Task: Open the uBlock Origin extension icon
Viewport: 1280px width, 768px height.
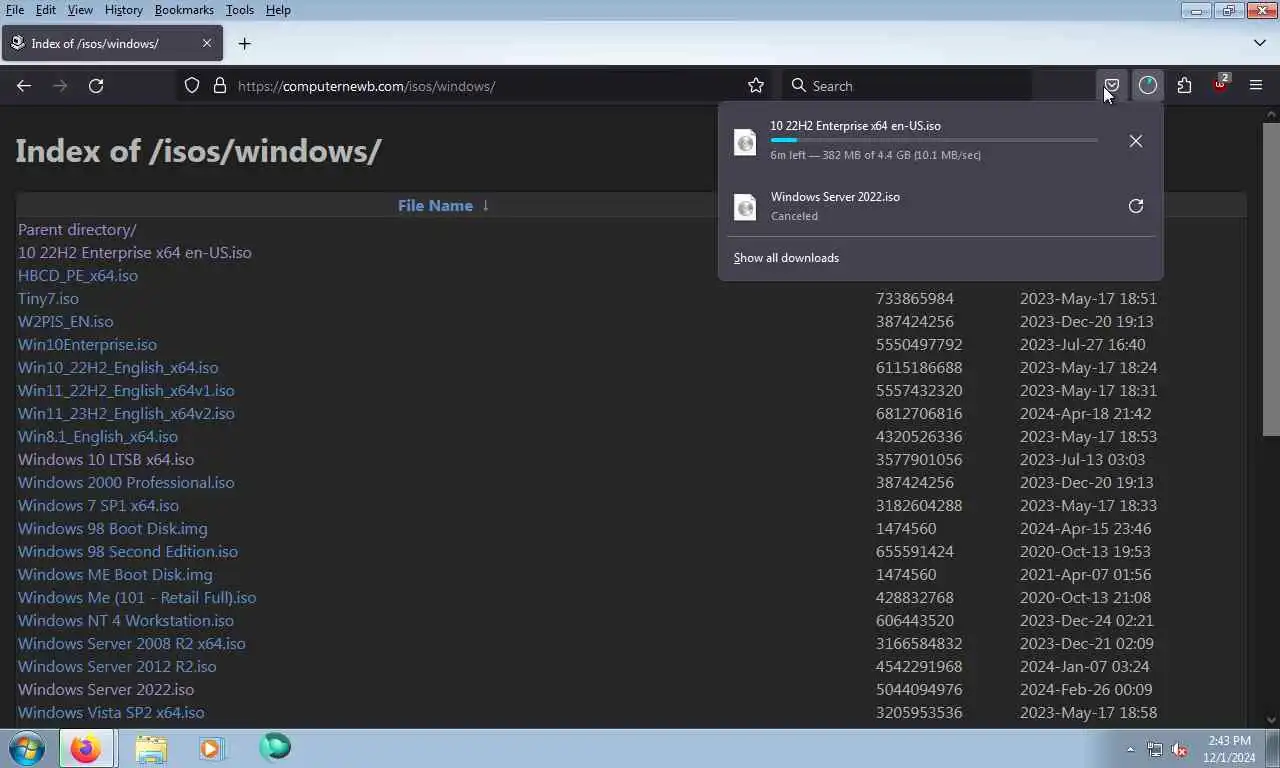Action: pos(1220,85)
